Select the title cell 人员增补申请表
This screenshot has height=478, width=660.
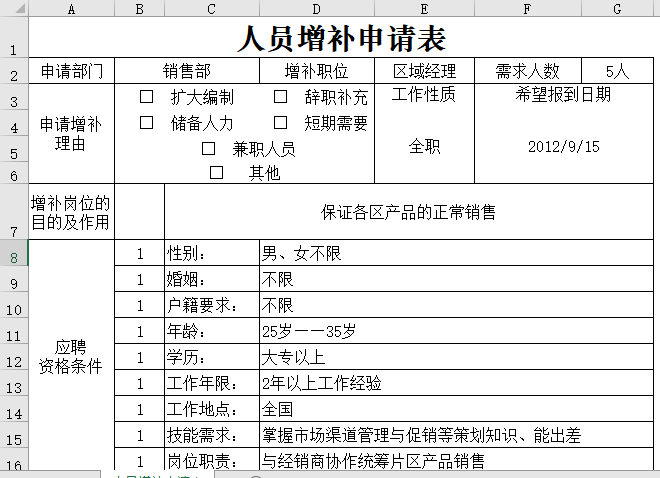(341, 39)
